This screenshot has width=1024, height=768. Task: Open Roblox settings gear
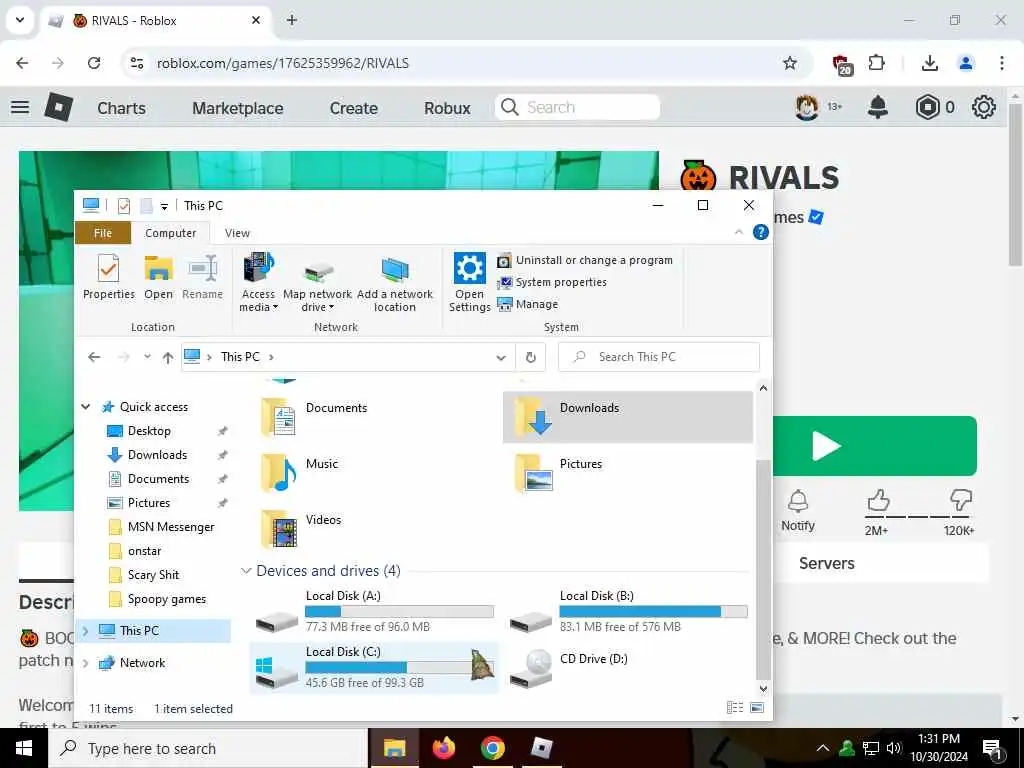tap(984, 107)
